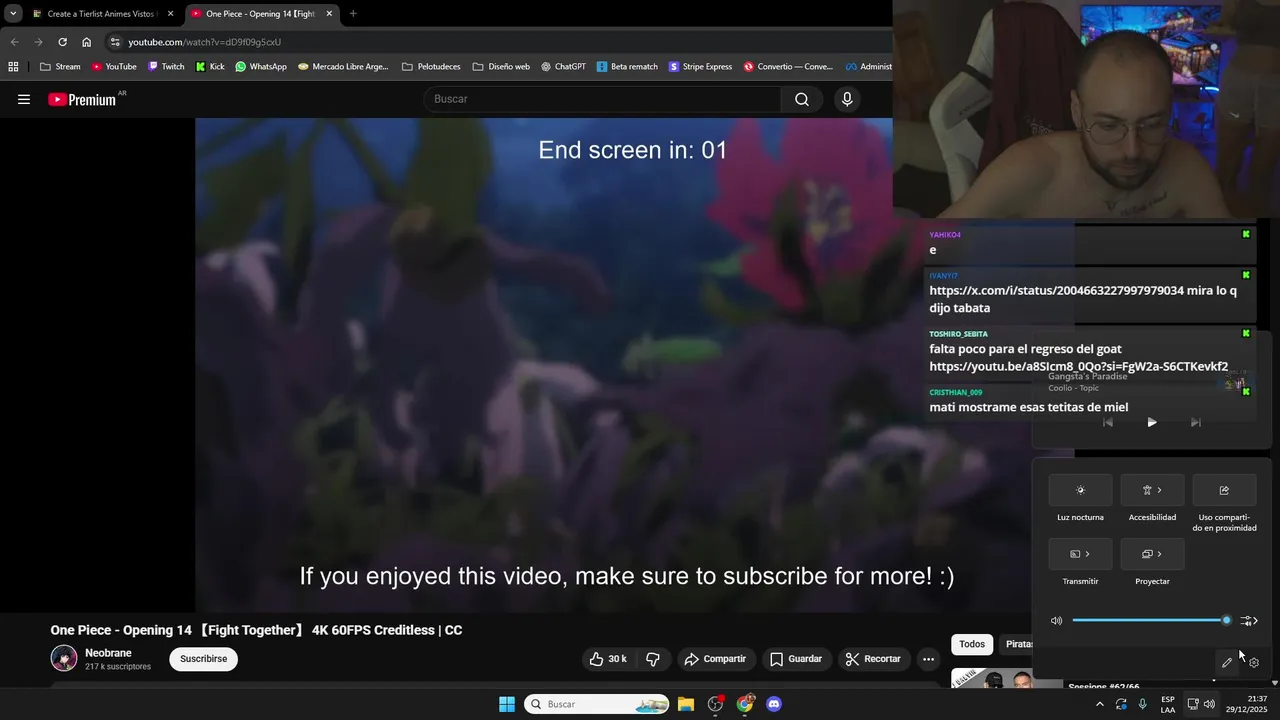Open the Stream bookmarks folder
This screenshot has height=720, width=1280.
tap(60, 67)
